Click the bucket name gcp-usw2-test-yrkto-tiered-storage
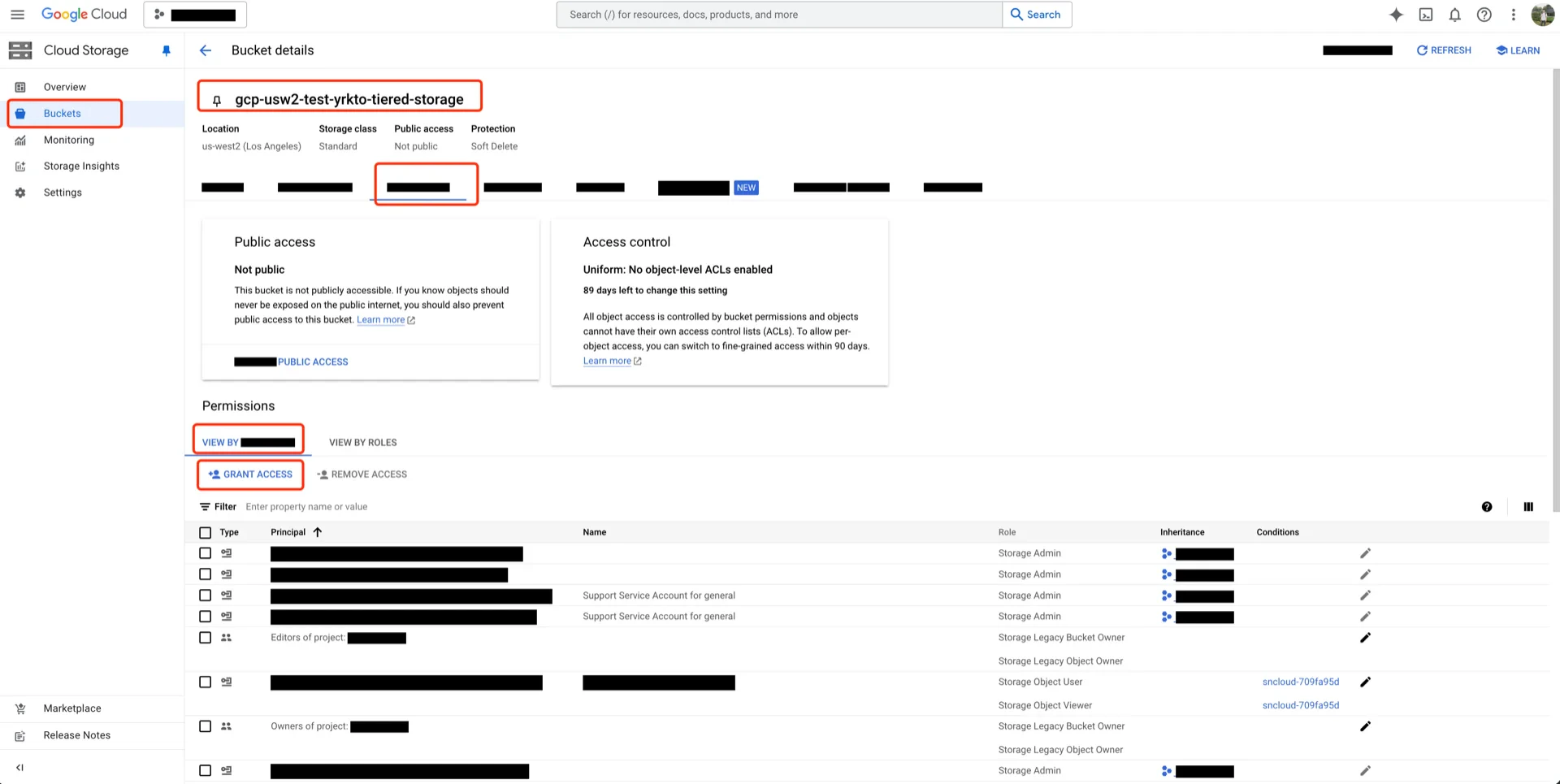The height and width of the screenshot is (784, 1560). point(349,99)
